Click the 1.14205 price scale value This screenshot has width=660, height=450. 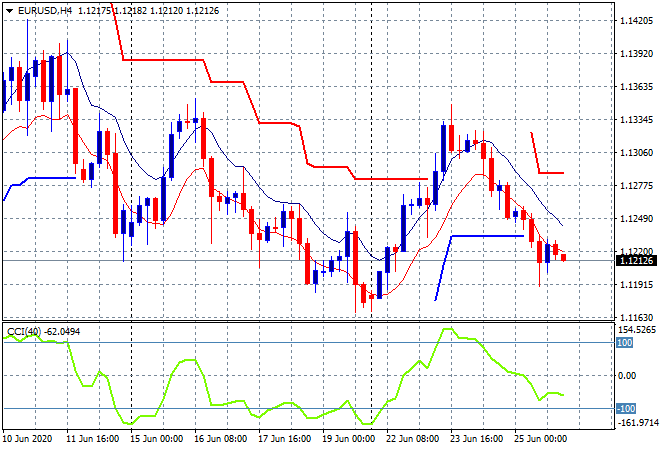(x=637, y=21)
